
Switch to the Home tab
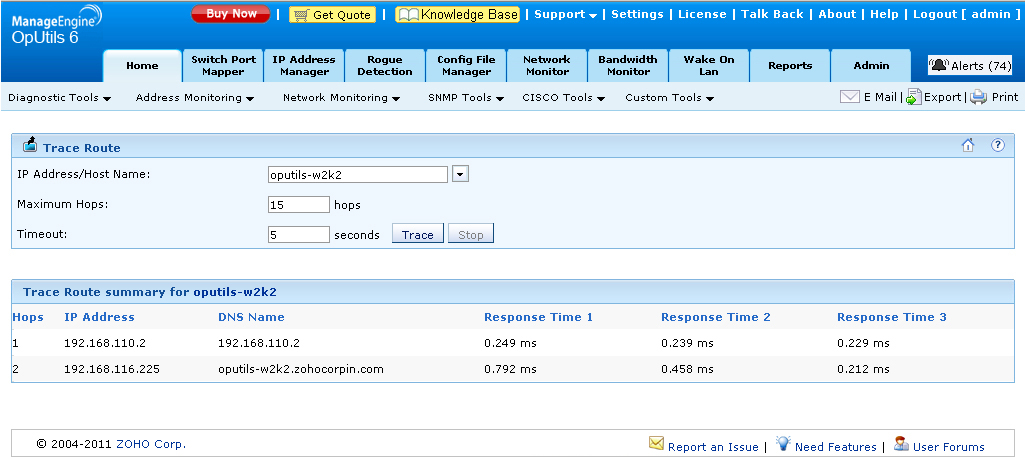point(142,65)
